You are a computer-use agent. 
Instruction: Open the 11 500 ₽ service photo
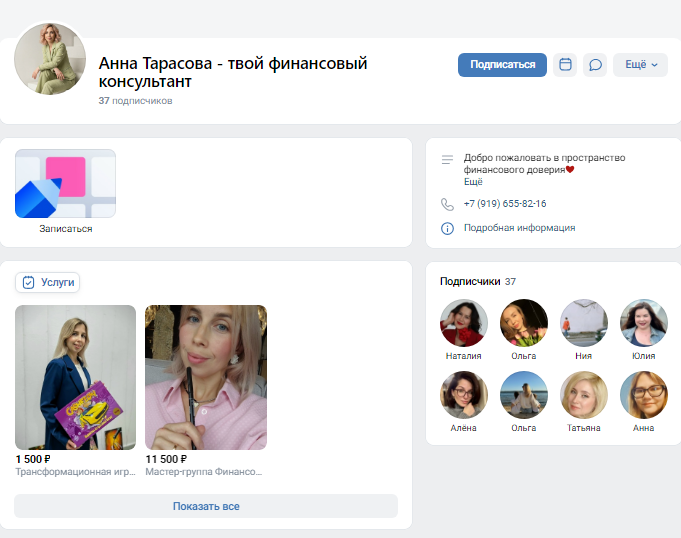pos(206,377)
